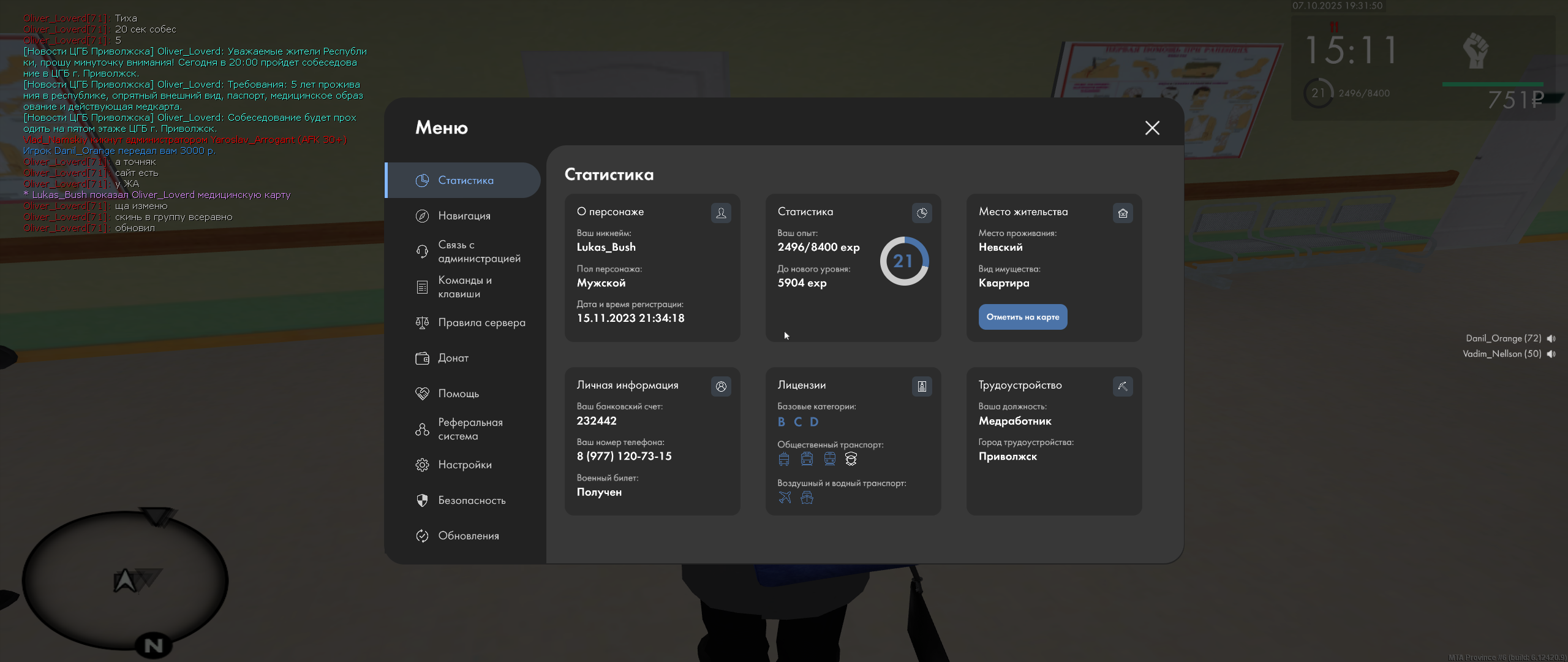Click the boat license icon

[807, 498]
